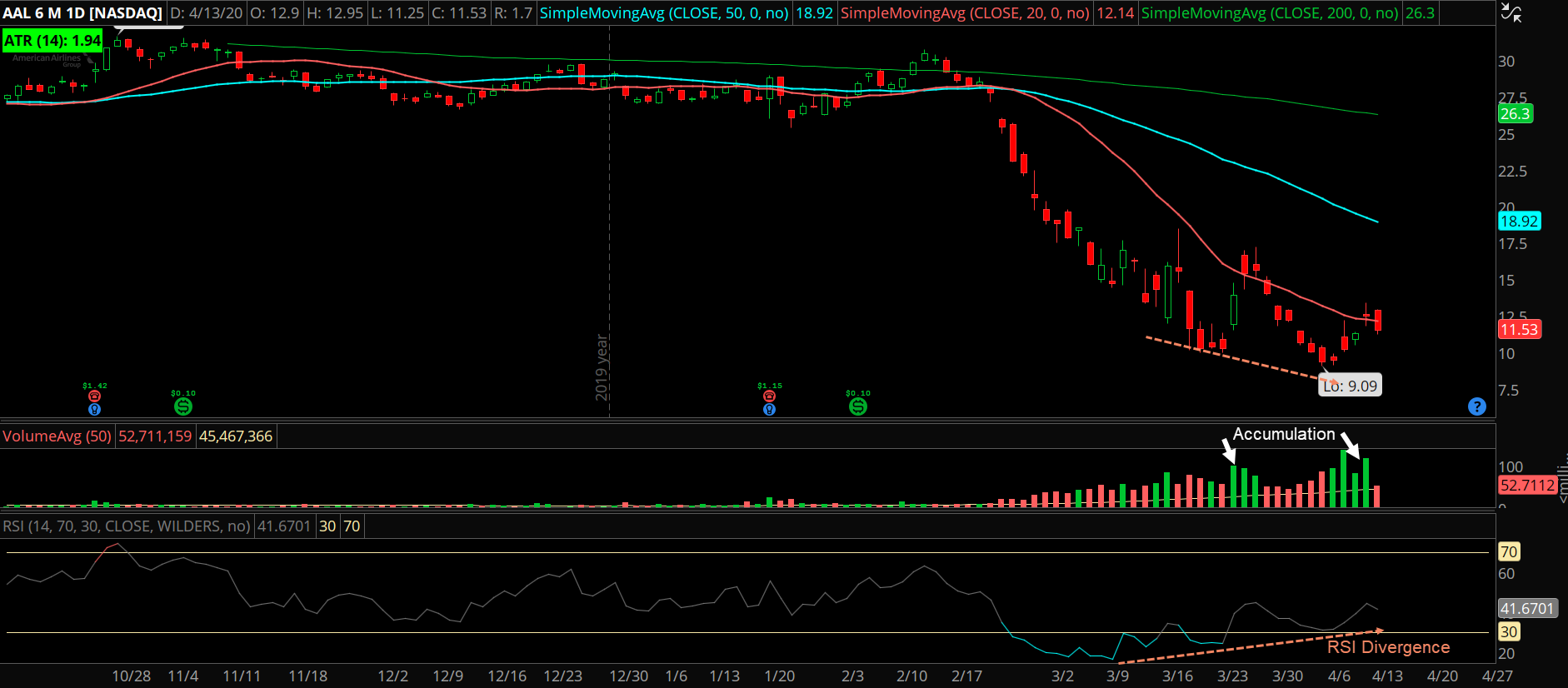Screen dimensions: 1568x688
Task: Click the Lo: 9.09 low price bubble
Action: click(1351, 386)
